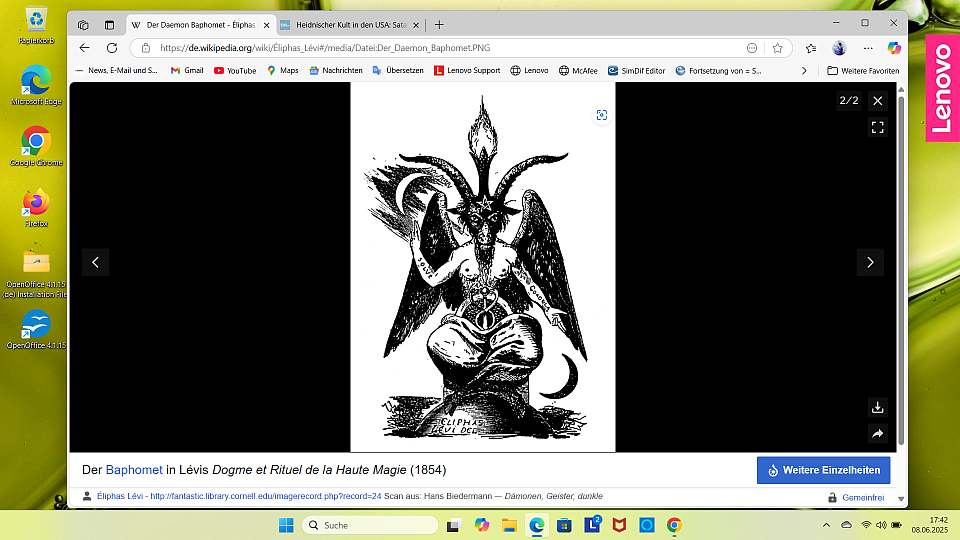
Task: Open Fortsetzung von = S... bookmark
Action: point(719,70)
